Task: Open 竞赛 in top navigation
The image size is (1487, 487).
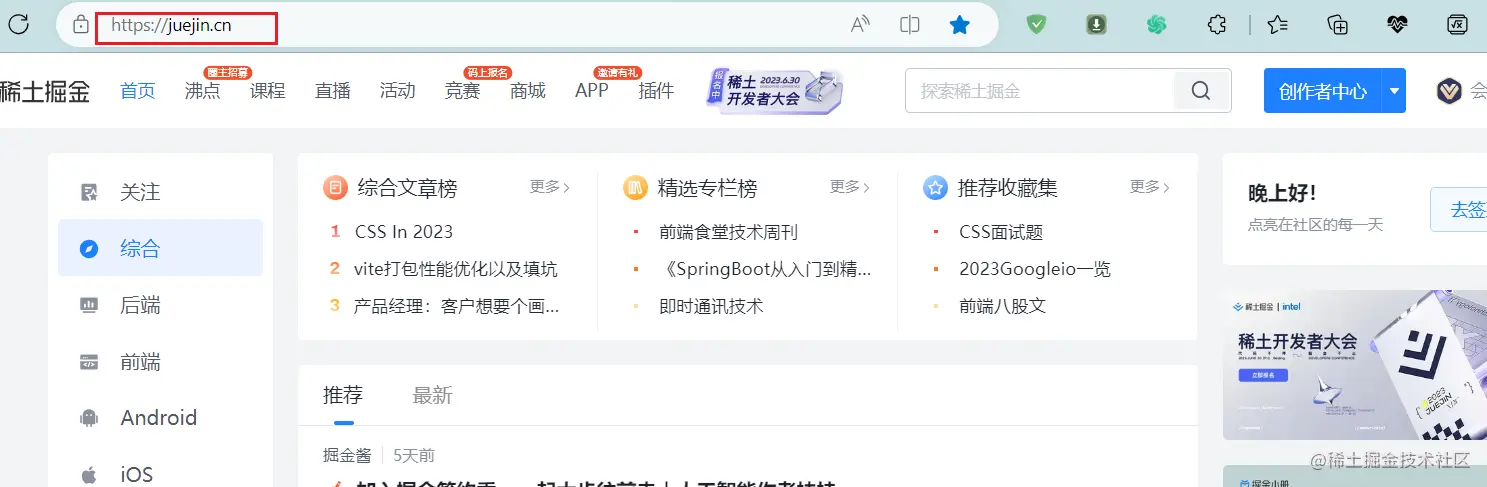Action: coord(463,91)
